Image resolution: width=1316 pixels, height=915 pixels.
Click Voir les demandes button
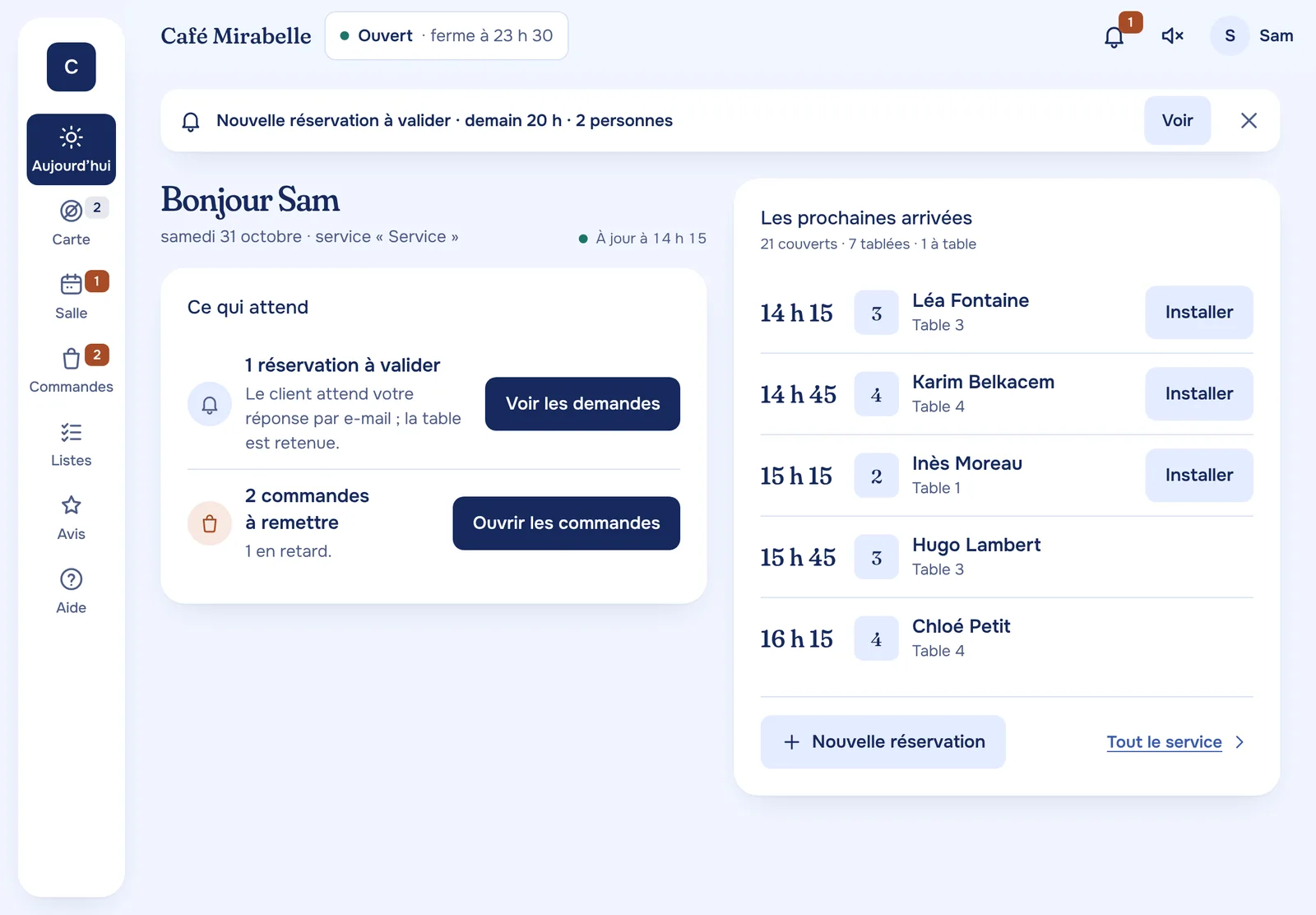pyautogui.click(x=582, y=404)
